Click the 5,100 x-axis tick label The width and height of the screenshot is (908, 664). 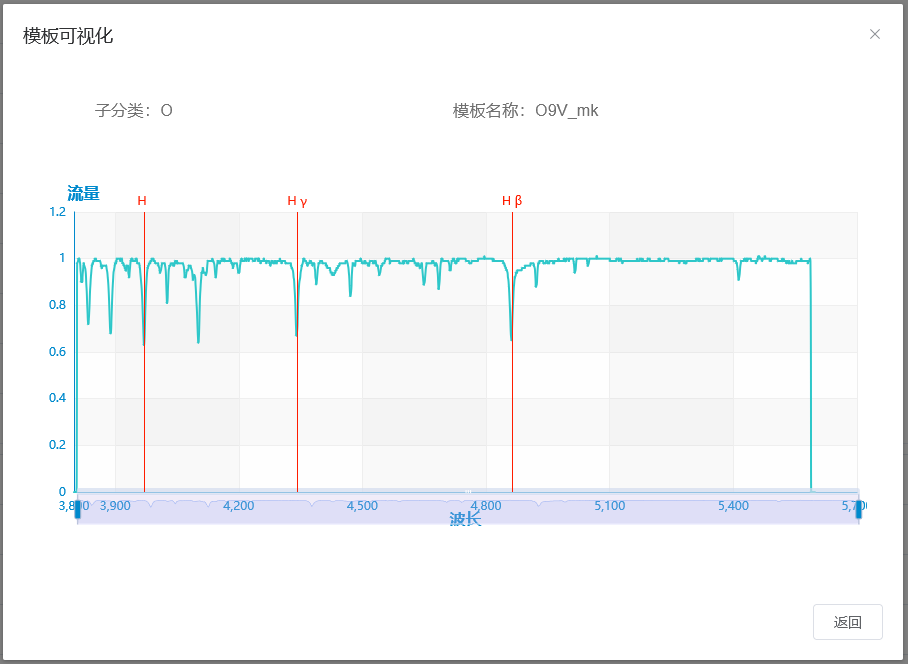(609, 506)
